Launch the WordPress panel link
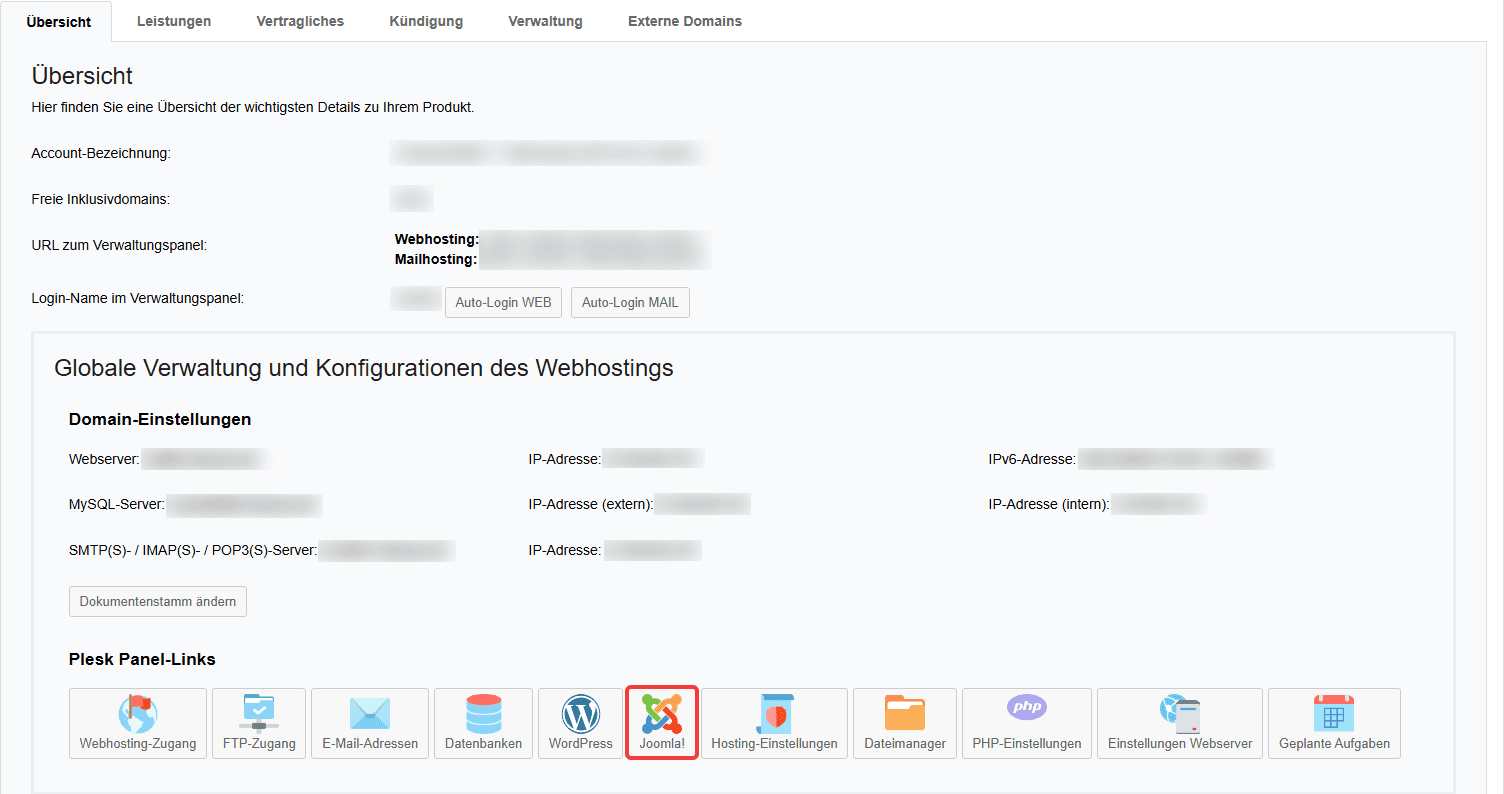 pyautogui.click(x=580, y=723)
